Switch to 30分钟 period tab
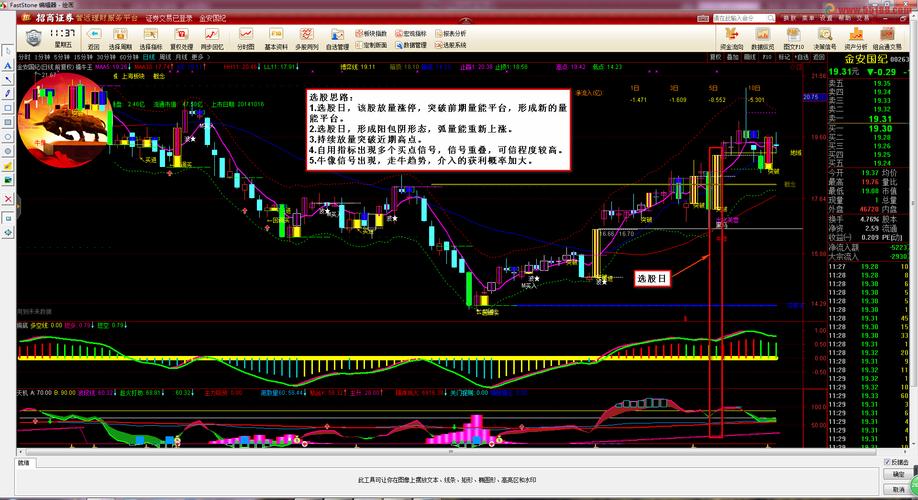 [x=106, y=57]
